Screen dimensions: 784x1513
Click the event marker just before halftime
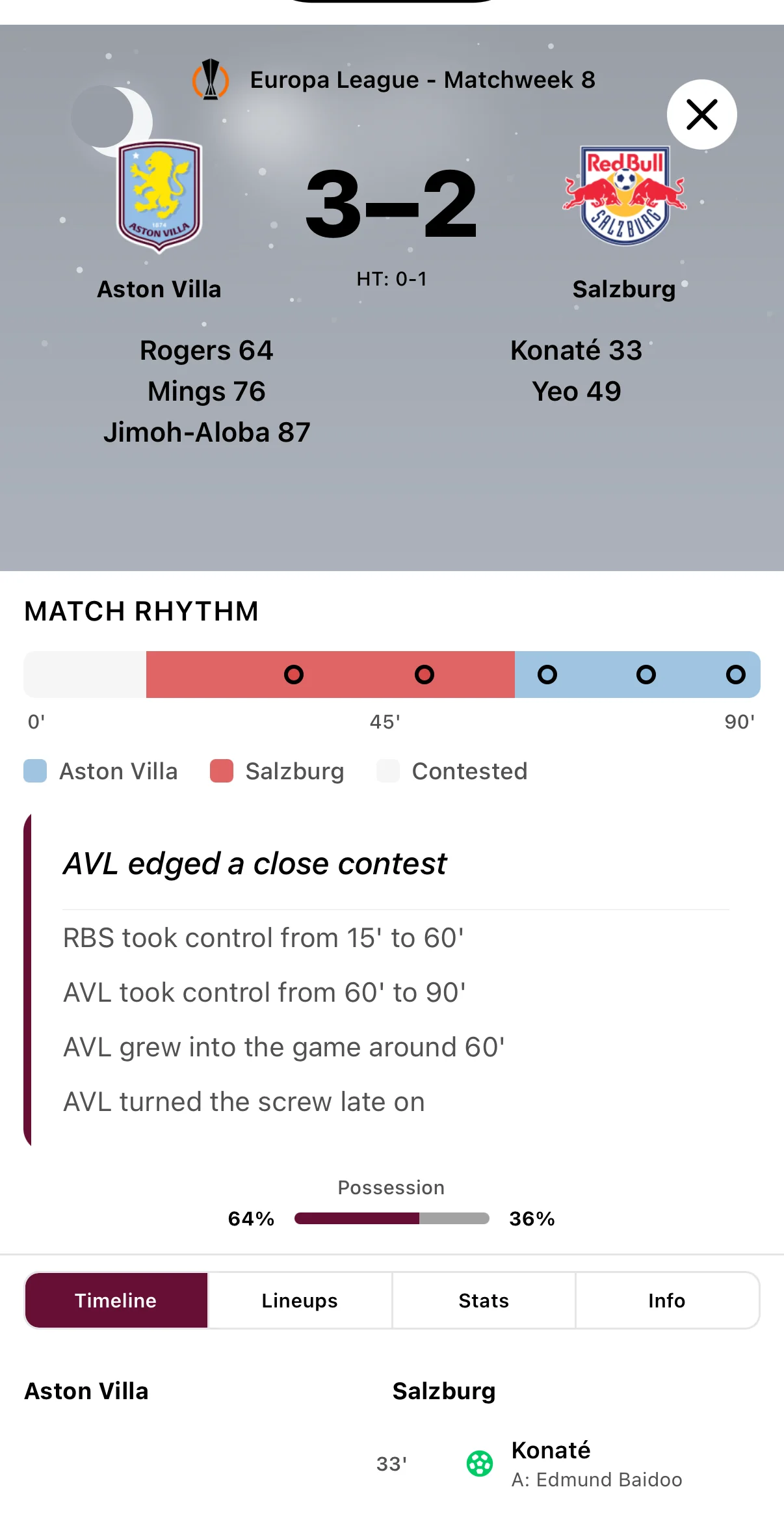[423, 675]
